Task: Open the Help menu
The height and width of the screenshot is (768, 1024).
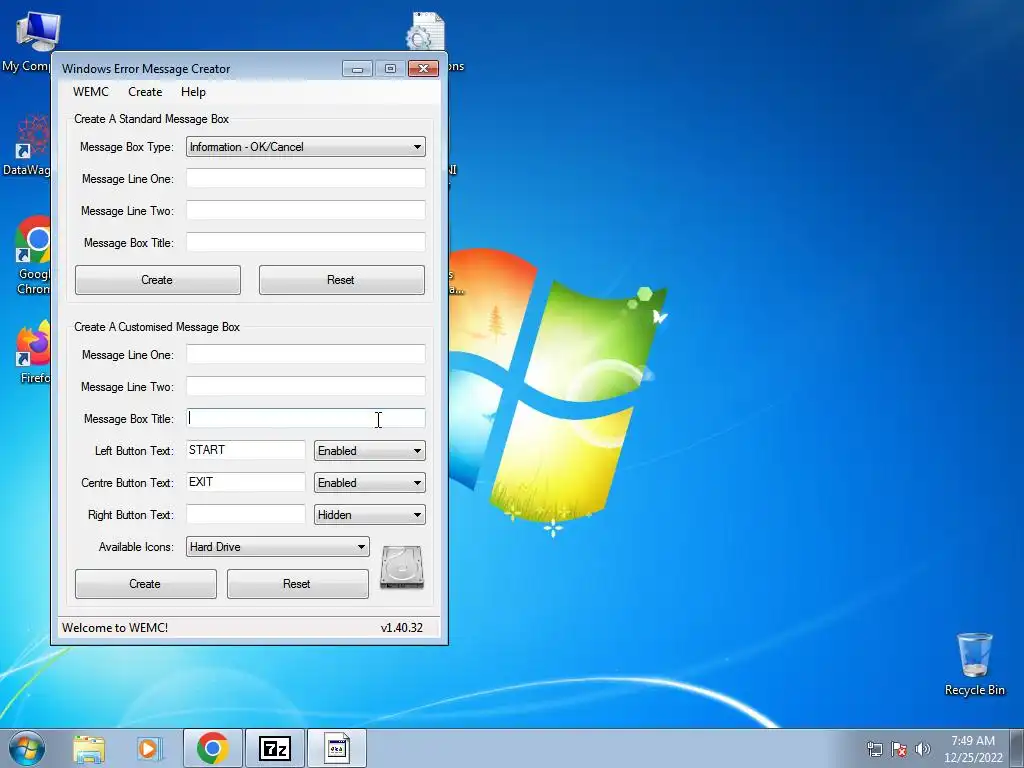Action: 193,92
